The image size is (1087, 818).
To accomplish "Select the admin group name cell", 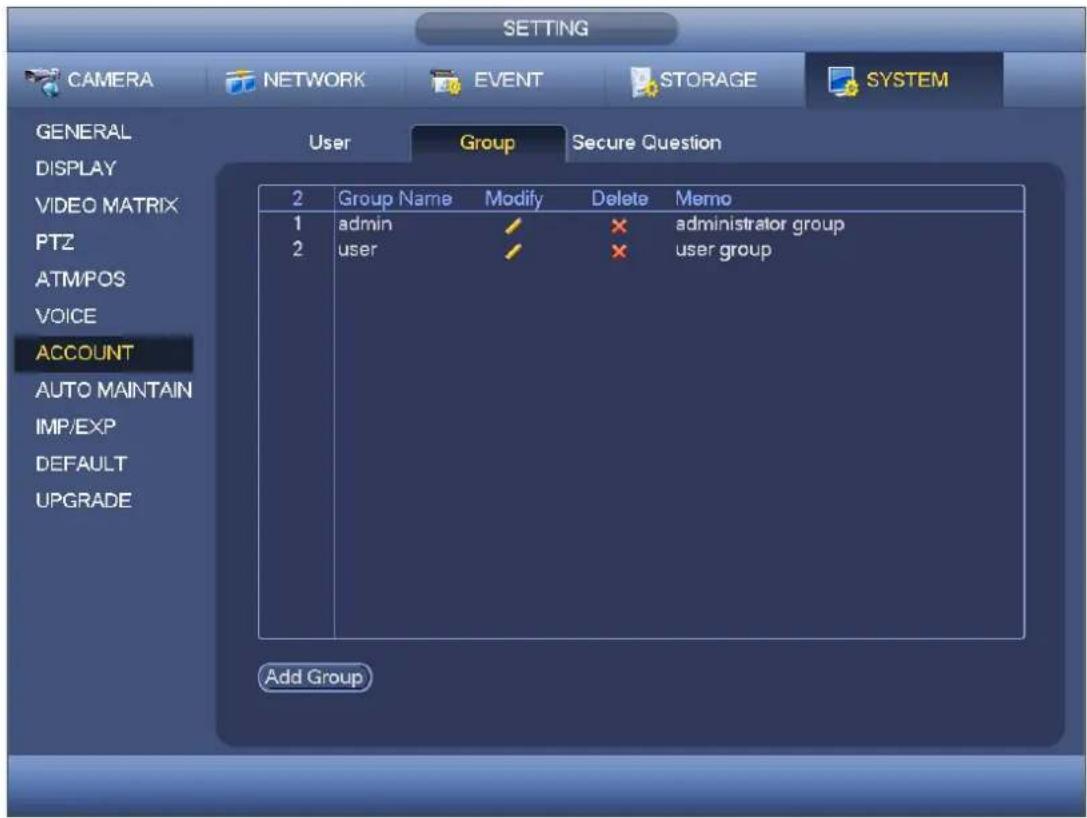I will 365,224.
